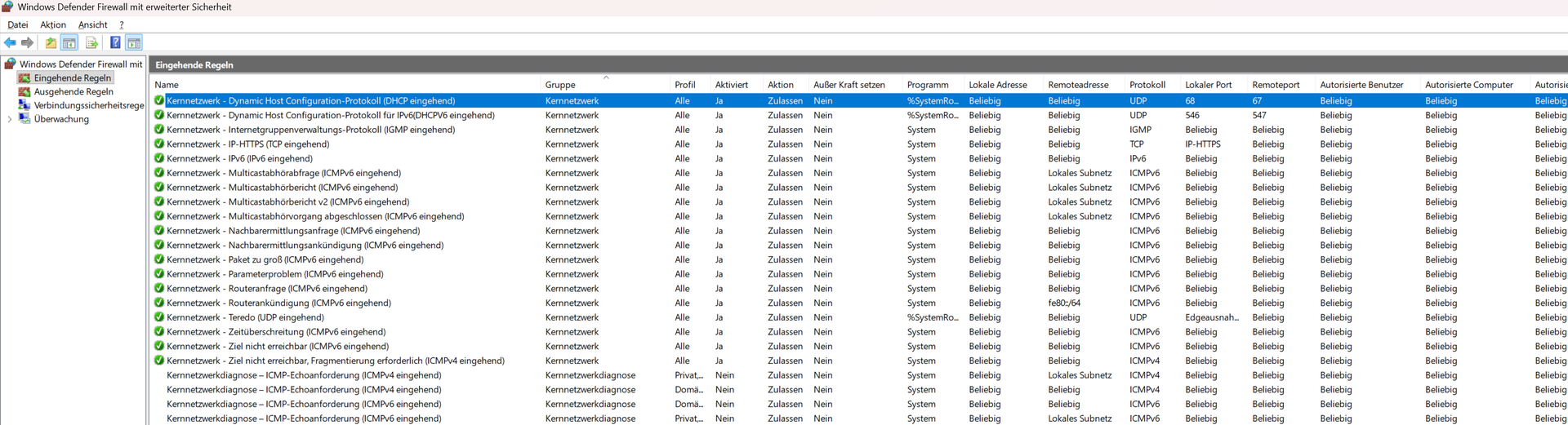Click green check icon of Paket zu groß rule
The width and height of the screenshot is (1568, 425).
pyautogui.click(x=159, y=259)
